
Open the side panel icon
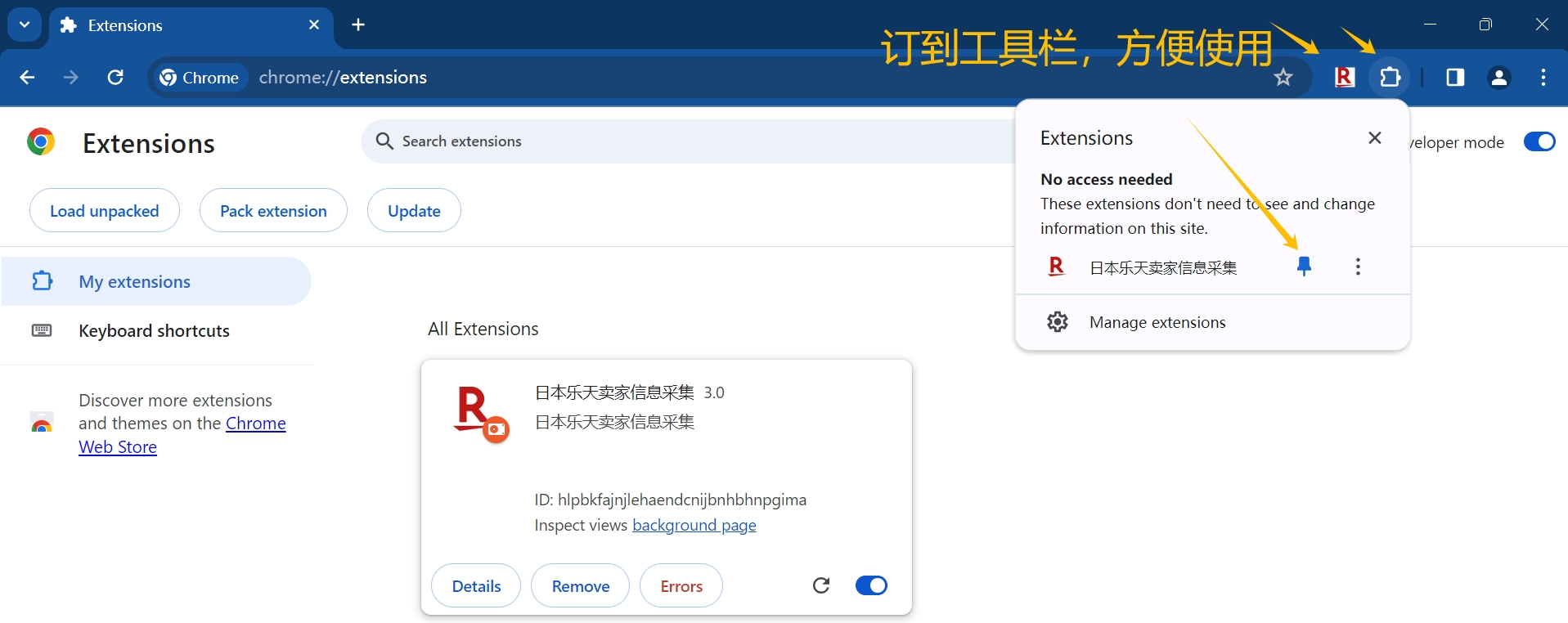(x=1455, y=78)
